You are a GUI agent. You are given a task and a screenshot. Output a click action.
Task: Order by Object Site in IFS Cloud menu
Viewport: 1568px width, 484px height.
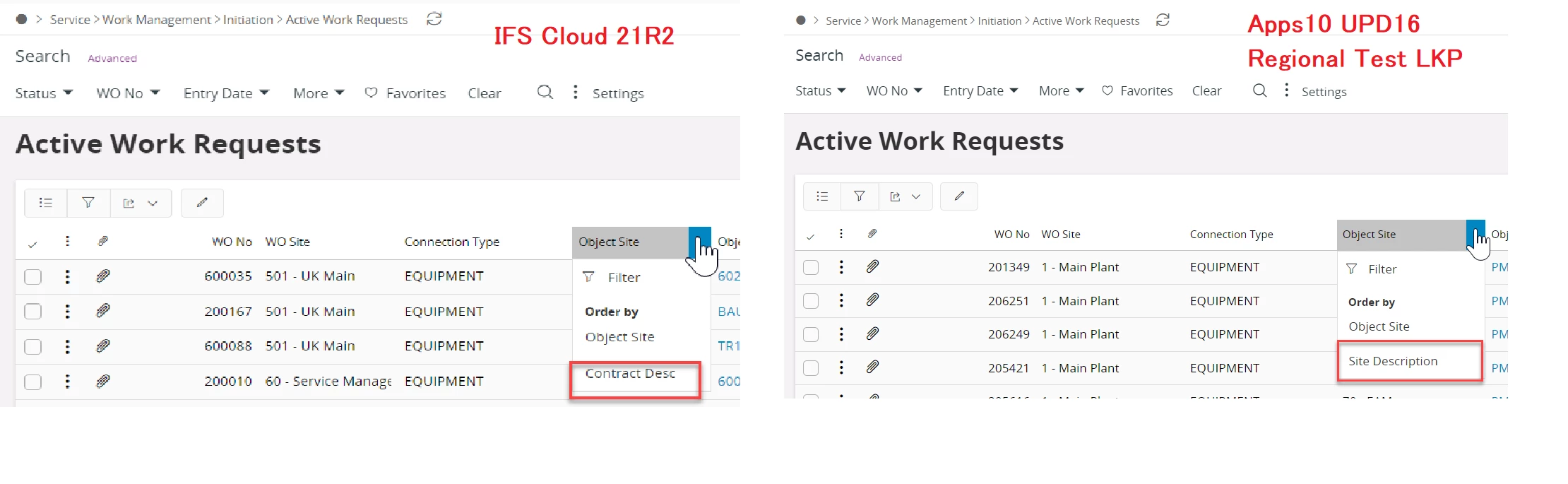pyautogui.click(x=620, y=337)
